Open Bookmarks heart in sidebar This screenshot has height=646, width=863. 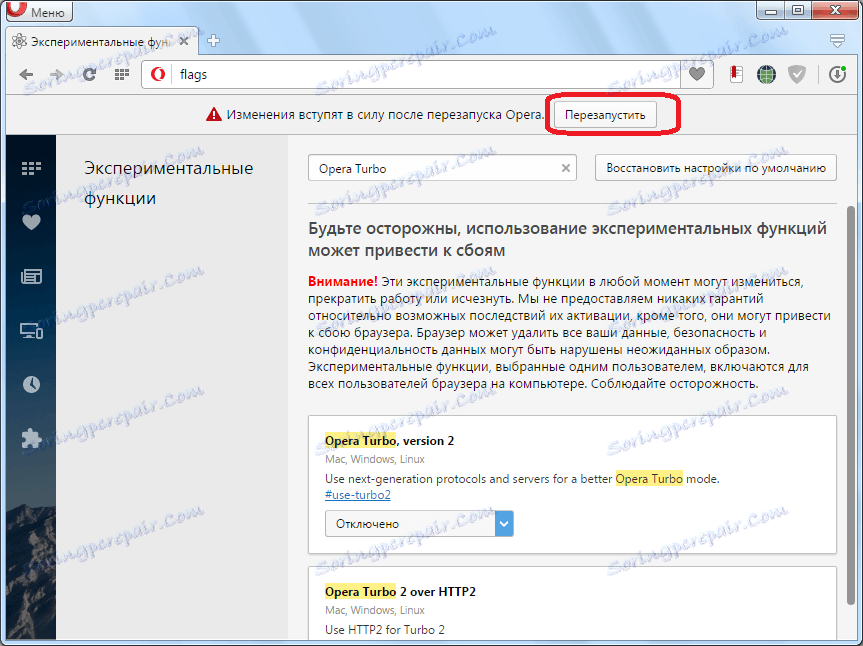[x=31, y=222]
